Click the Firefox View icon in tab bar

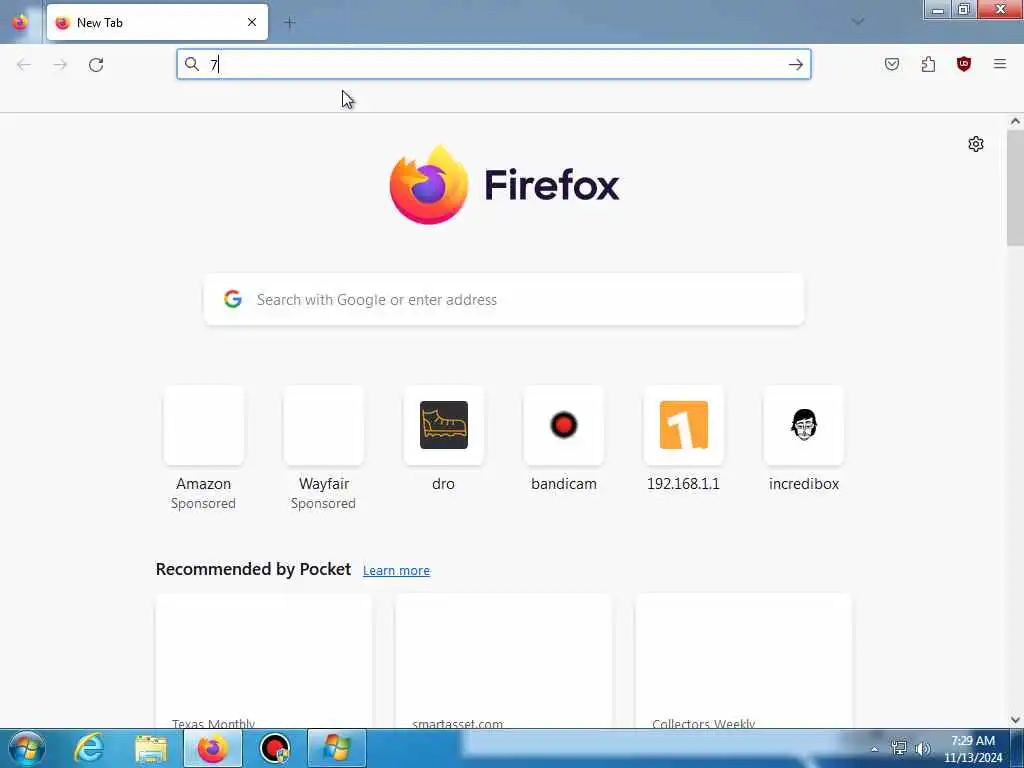(x=20, y=22)
